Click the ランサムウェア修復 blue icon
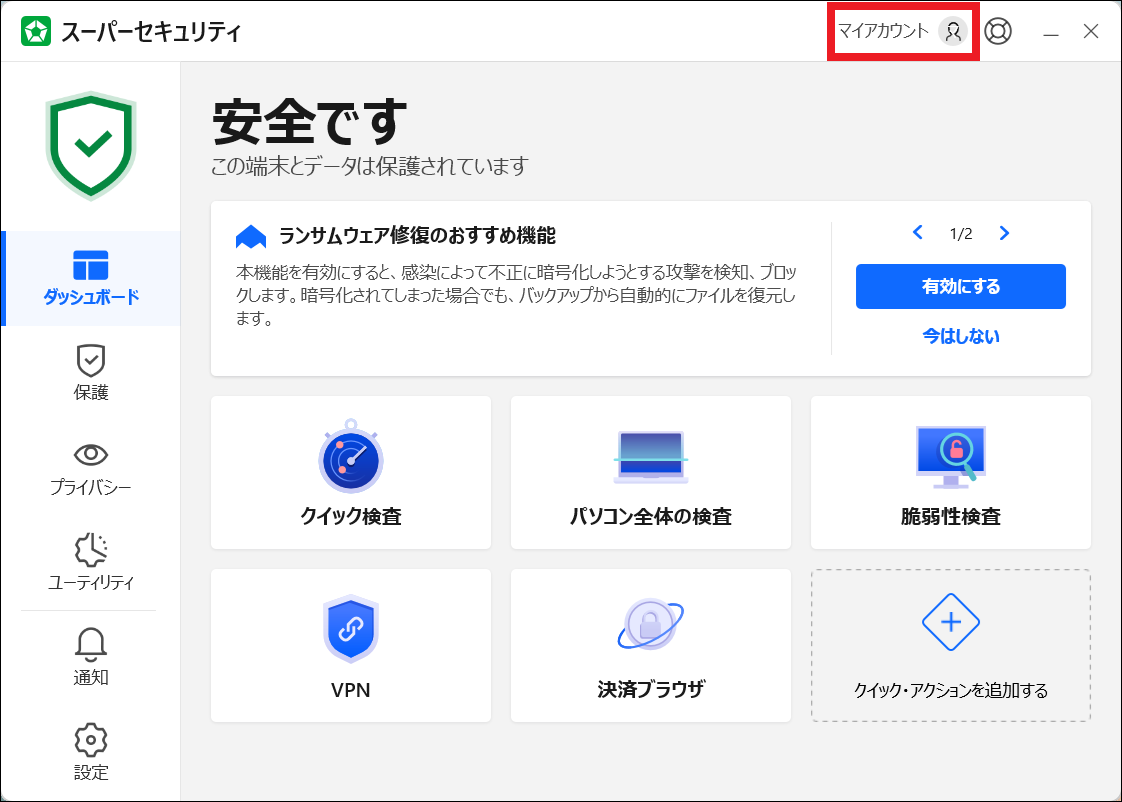 pos(250,237)
